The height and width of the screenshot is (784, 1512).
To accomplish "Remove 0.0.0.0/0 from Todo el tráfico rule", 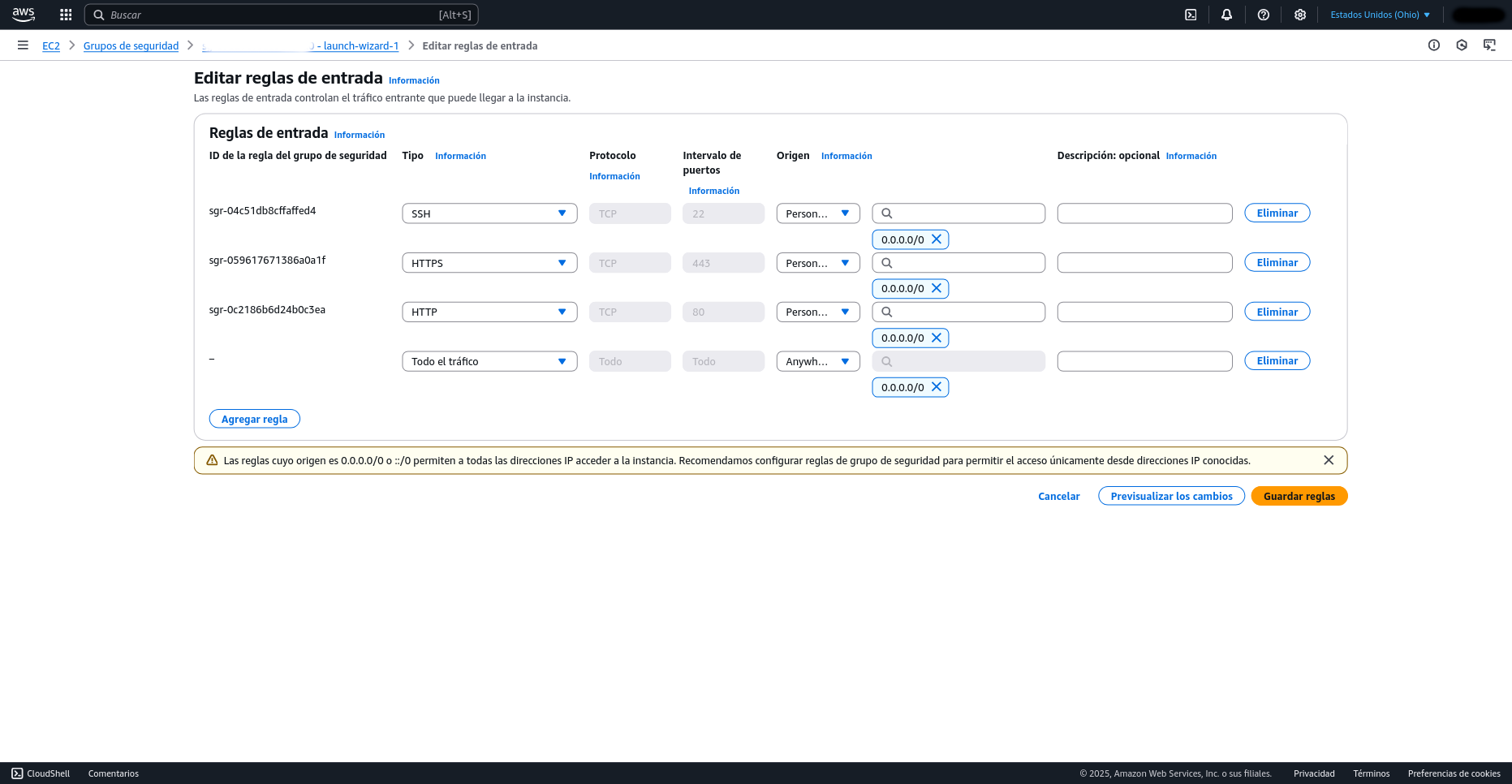I will tap(937, 387).
